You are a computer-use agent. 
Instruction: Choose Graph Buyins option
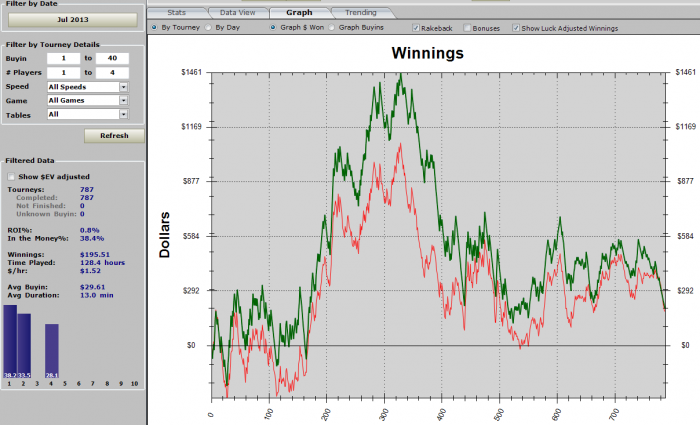(x=332, y=27)
